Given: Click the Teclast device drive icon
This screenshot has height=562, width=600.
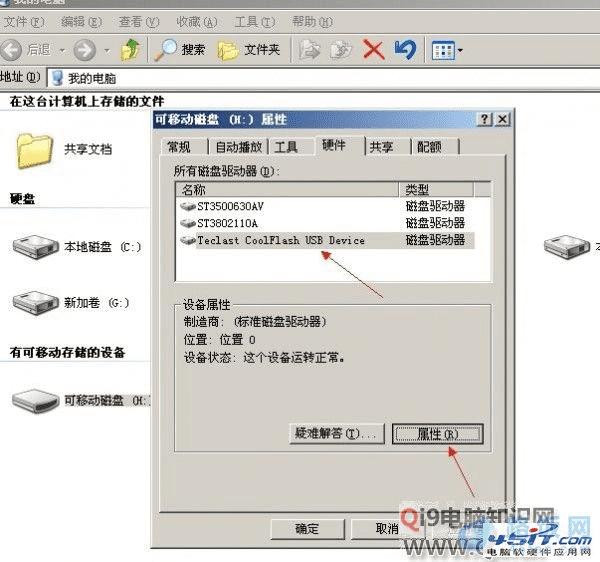Looking at the screenshot, I should click(x=188, y=240).
